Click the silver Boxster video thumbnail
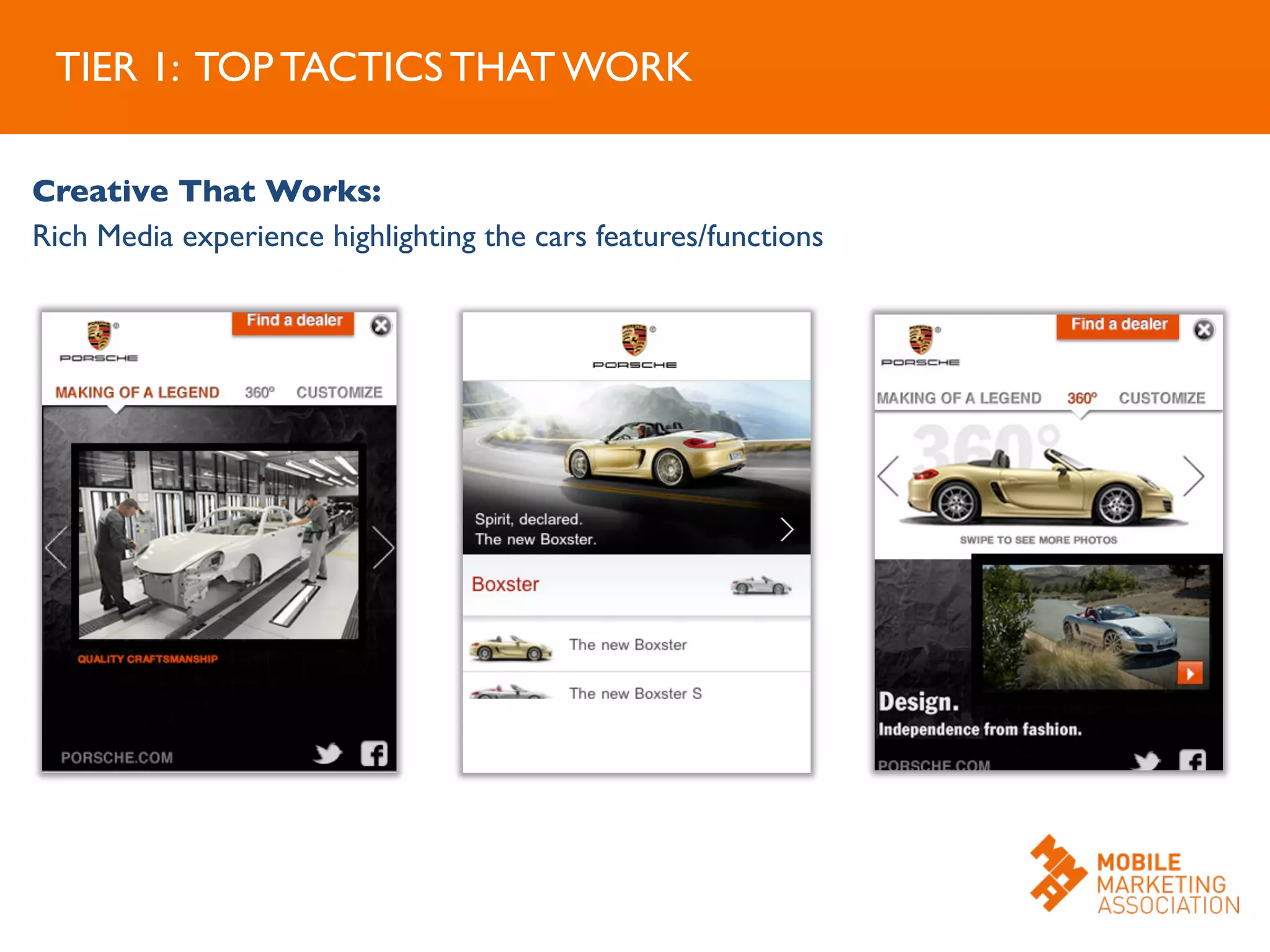The width and height of the screenshot is (1270, 952). [1095, 627]
